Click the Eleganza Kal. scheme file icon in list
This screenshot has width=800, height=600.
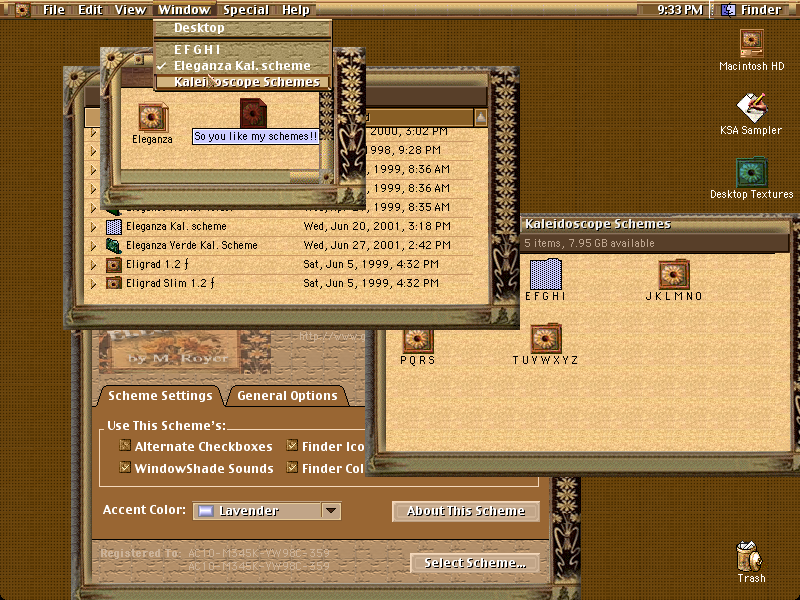113,226
